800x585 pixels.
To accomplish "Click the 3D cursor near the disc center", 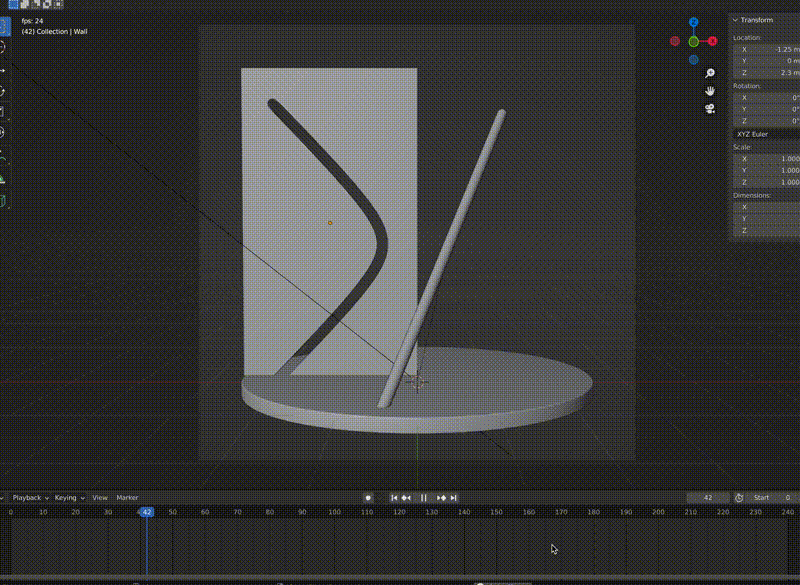I will (x=417, y=383).
